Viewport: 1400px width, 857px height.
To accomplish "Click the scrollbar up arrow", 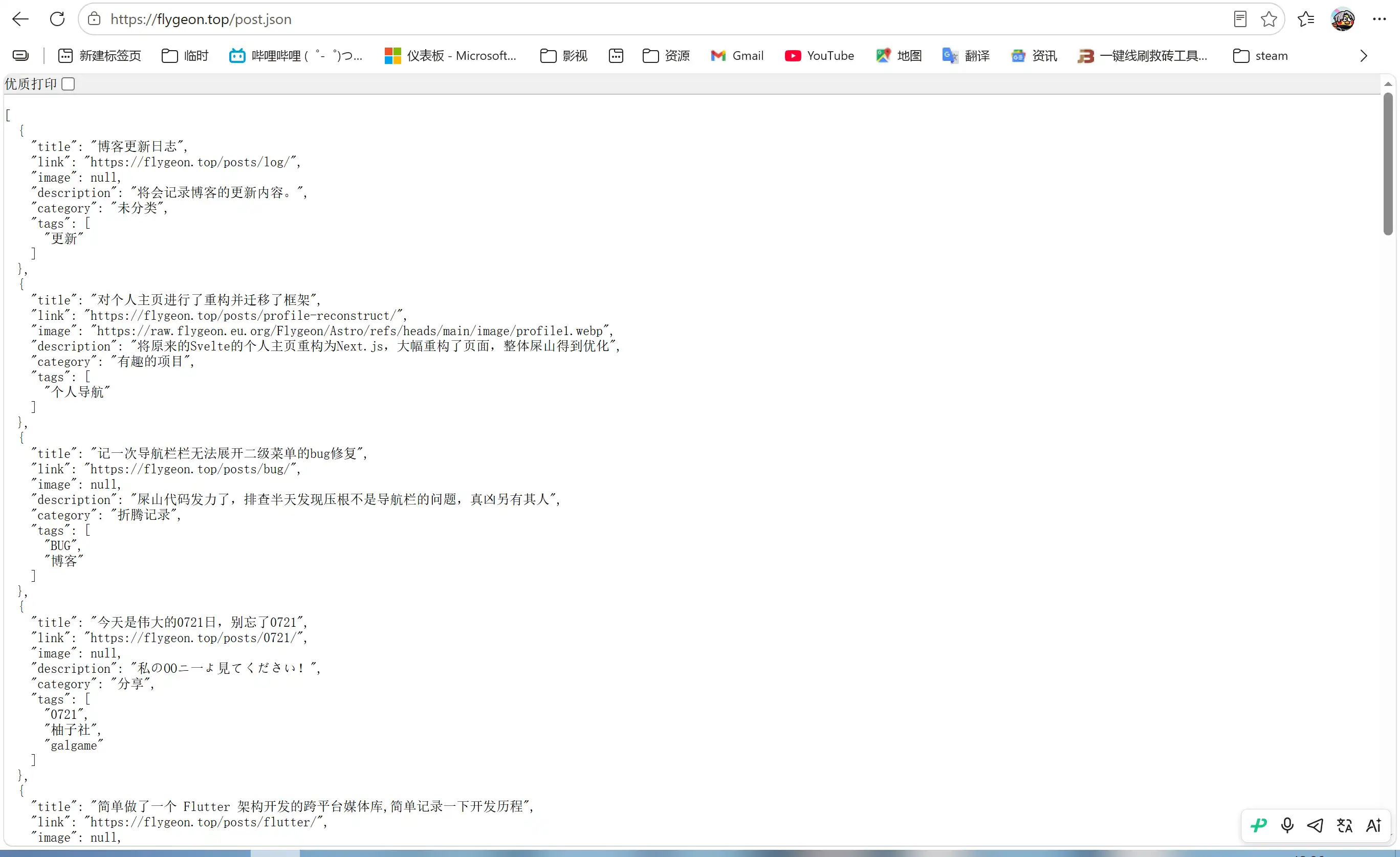I will (1388, 84).
